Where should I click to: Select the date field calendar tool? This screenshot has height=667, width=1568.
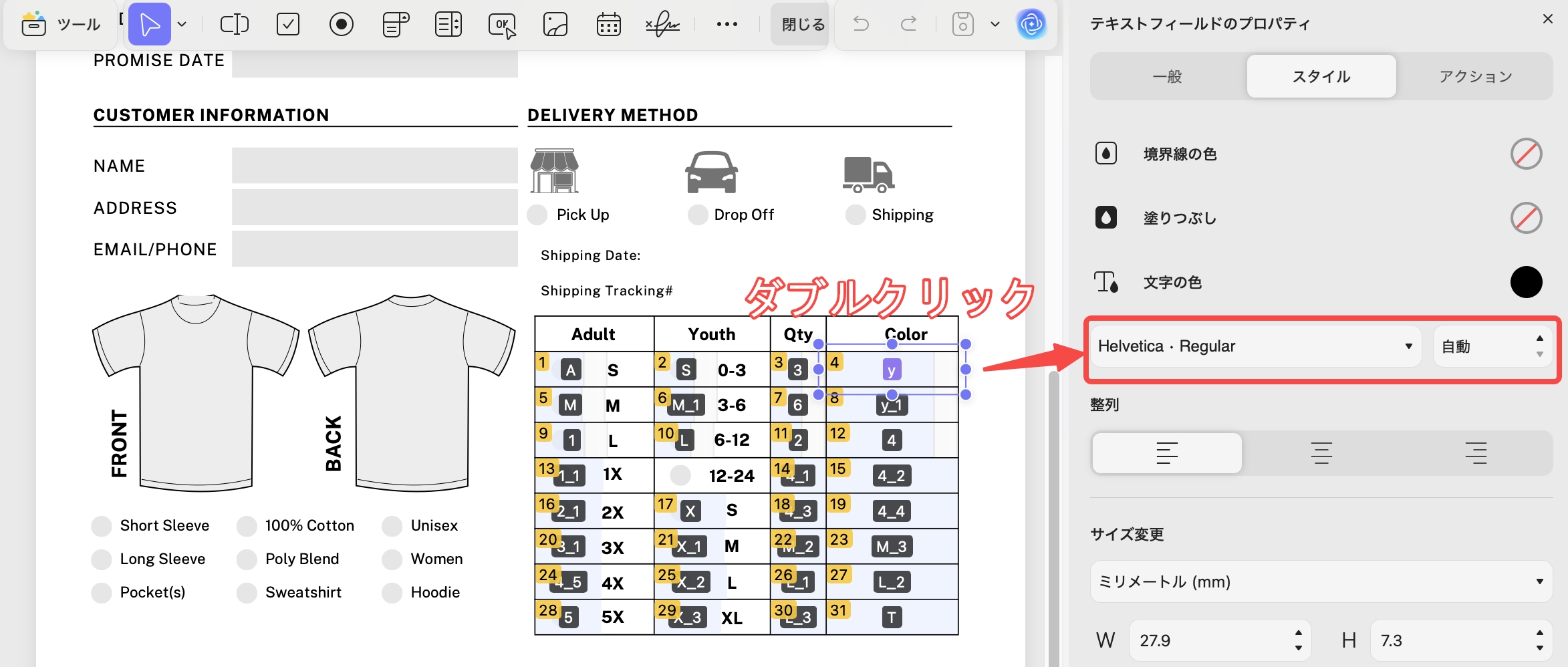608,25
